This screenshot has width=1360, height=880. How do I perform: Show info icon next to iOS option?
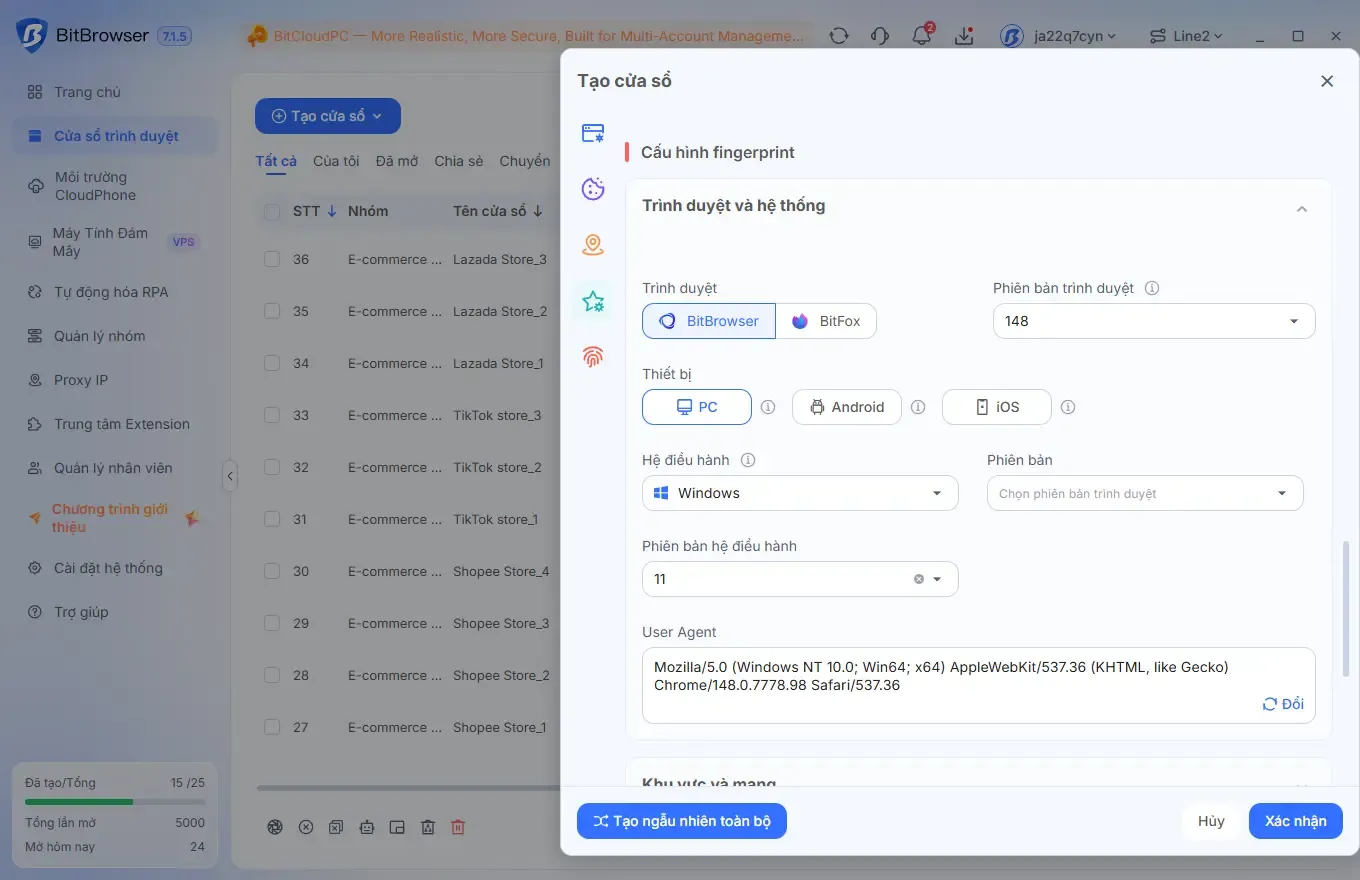point(1068,407)
